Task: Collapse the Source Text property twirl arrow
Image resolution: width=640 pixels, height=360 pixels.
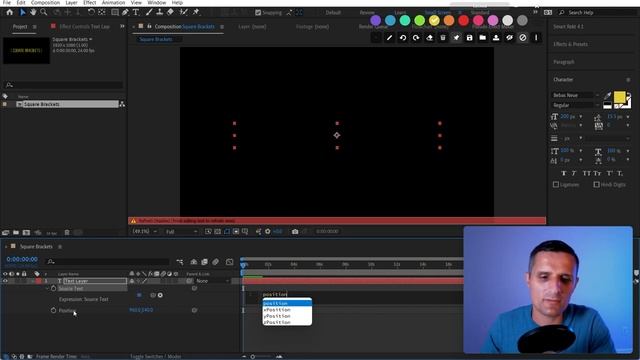Action: (47, 288)
